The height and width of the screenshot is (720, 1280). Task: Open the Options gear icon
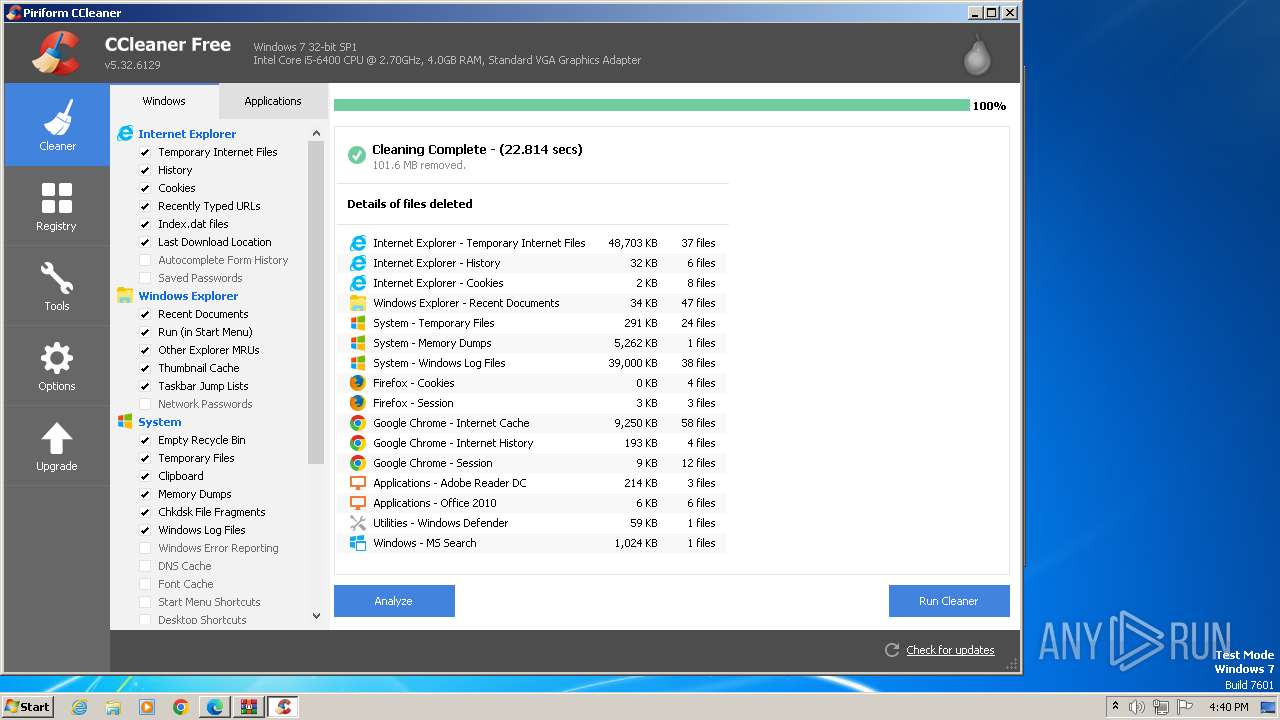pyautogui.click(x=57, y=358)
